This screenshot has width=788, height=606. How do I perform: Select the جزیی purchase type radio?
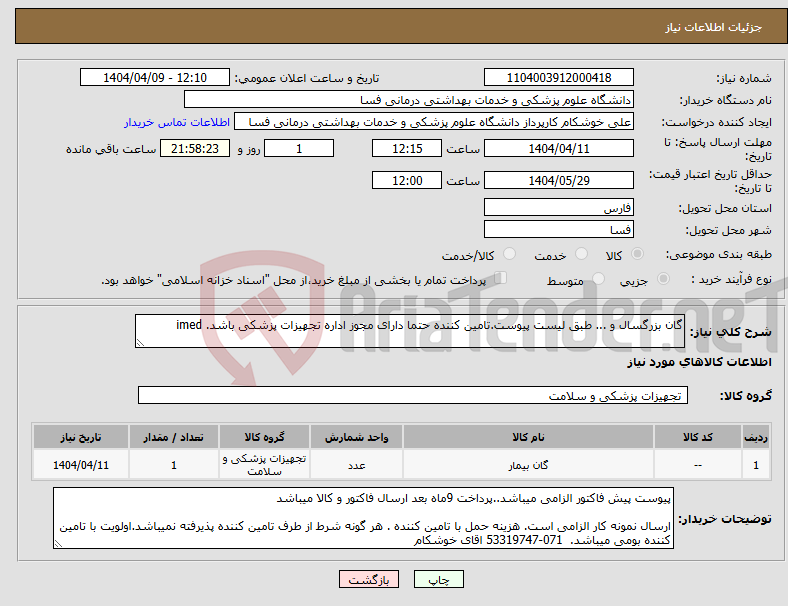coord(663,278)
